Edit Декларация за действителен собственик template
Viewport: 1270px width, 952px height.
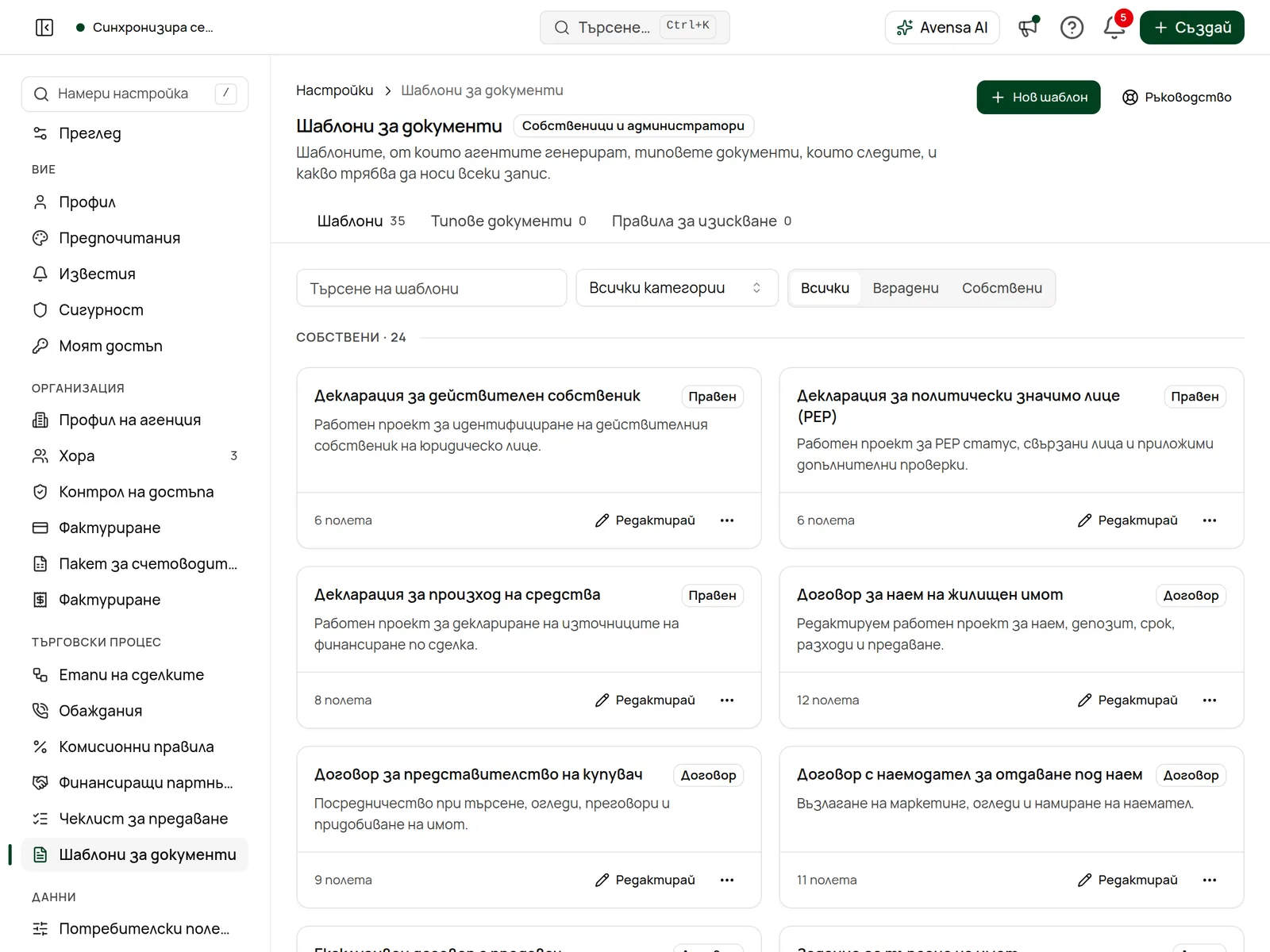click(645, 520)
